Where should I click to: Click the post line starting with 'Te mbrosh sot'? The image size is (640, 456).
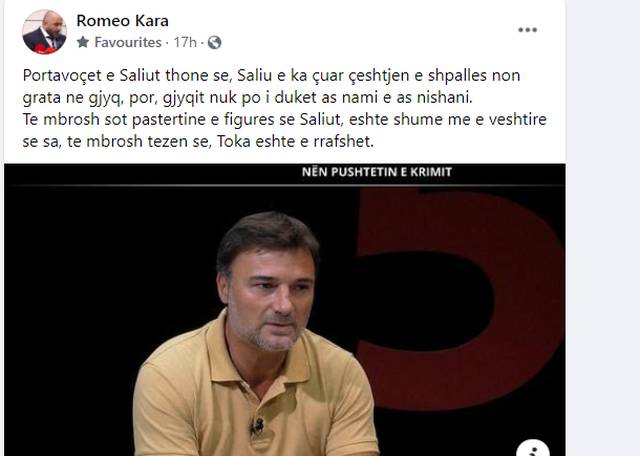coord(284,120)
